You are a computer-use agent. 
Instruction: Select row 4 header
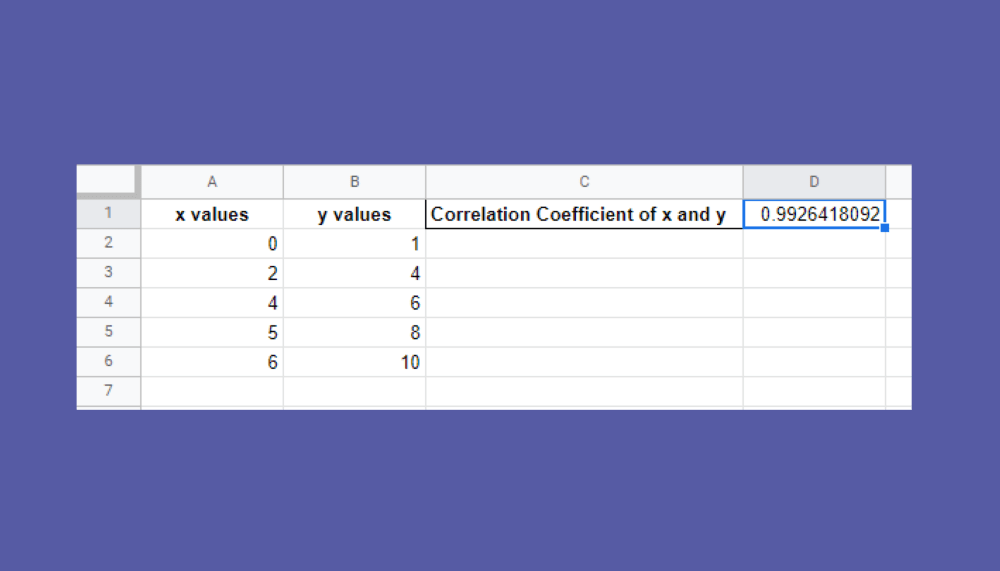(x=108, y=302)
